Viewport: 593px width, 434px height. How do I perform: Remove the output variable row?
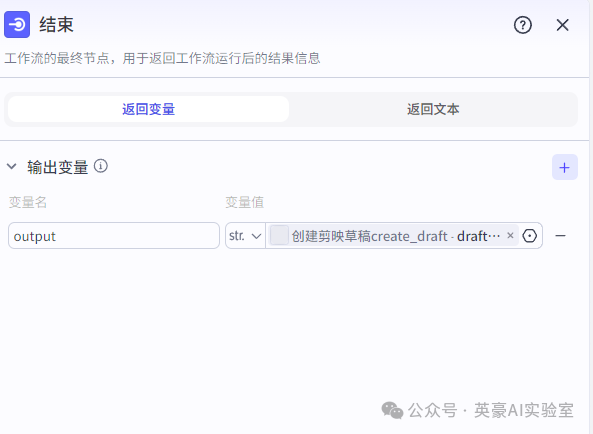560,236
